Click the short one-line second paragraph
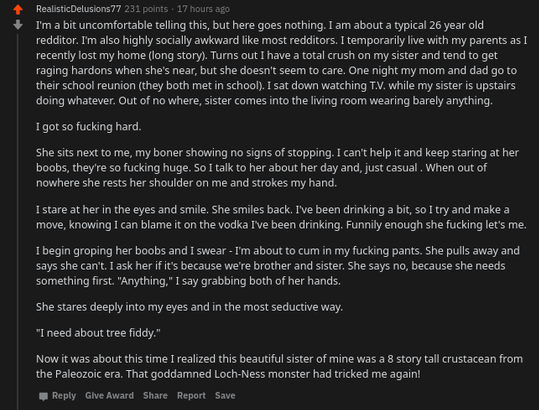This screenshot has height=410, width=539. click(x=89, y=127)
